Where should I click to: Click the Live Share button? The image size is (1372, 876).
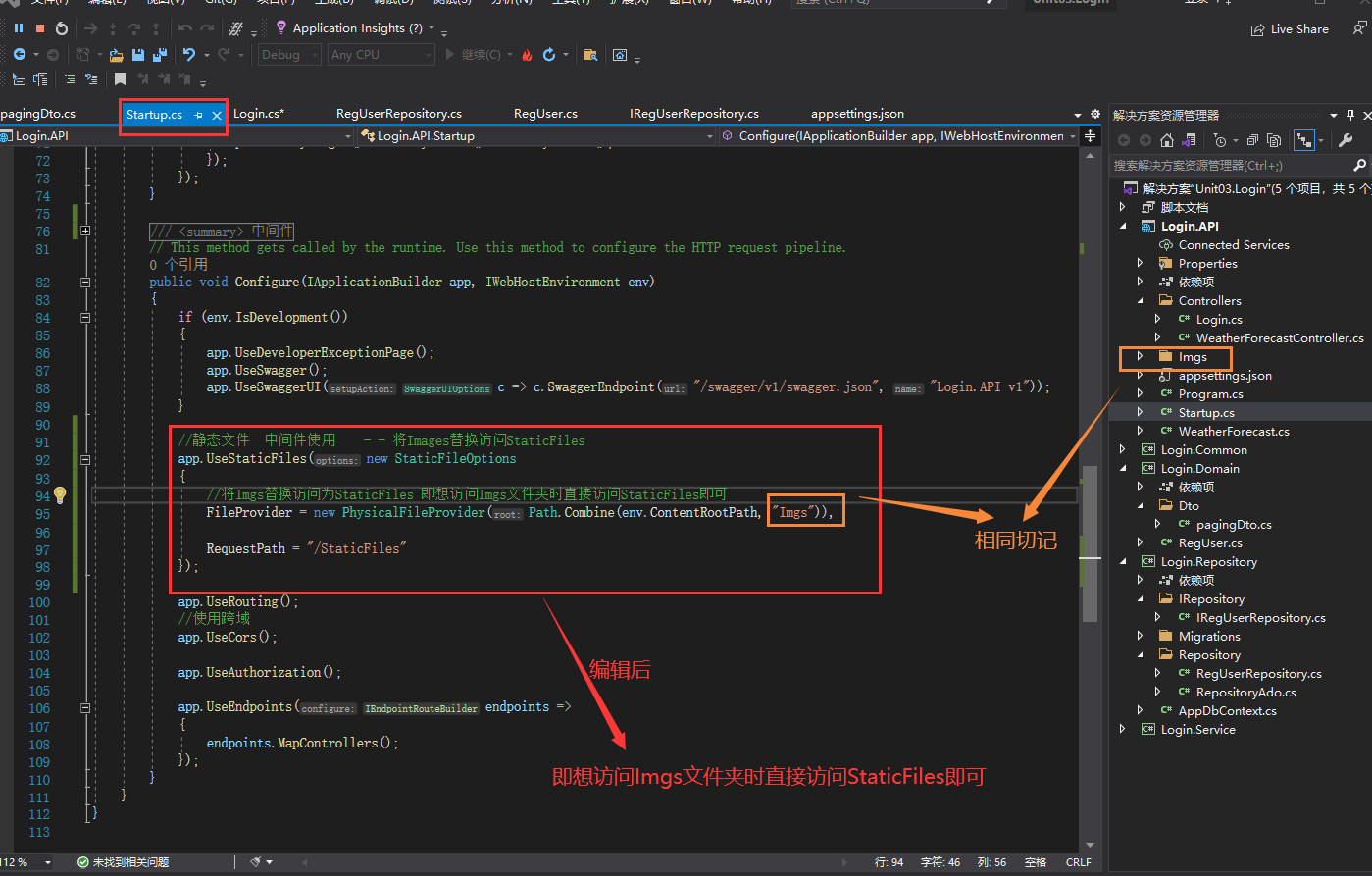[1290, 29]
